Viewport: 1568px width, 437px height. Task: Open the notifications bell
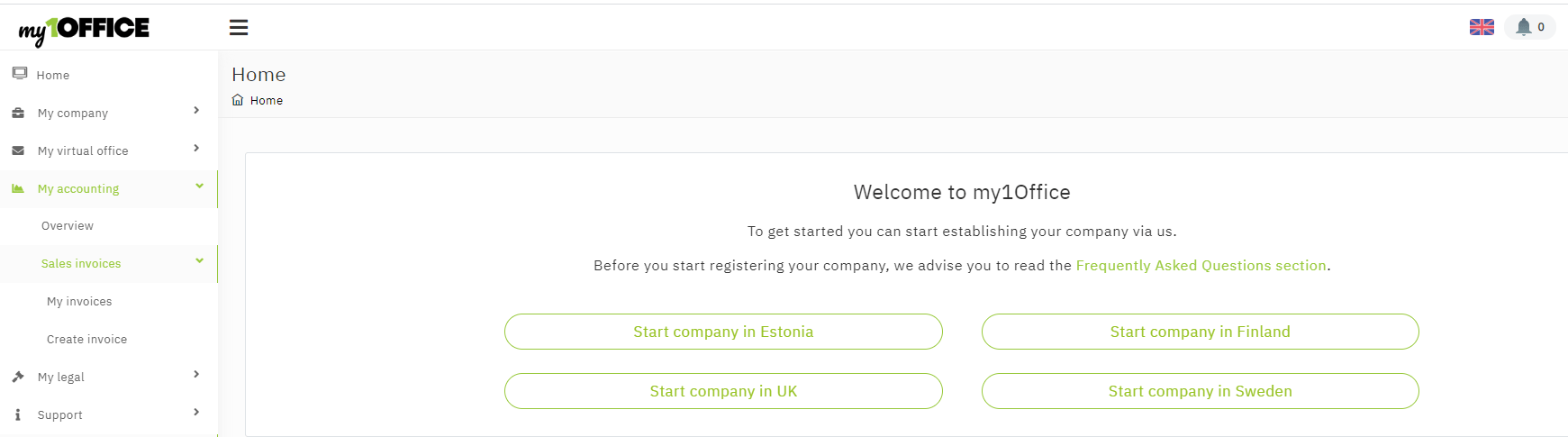(x=1524, y=27)
